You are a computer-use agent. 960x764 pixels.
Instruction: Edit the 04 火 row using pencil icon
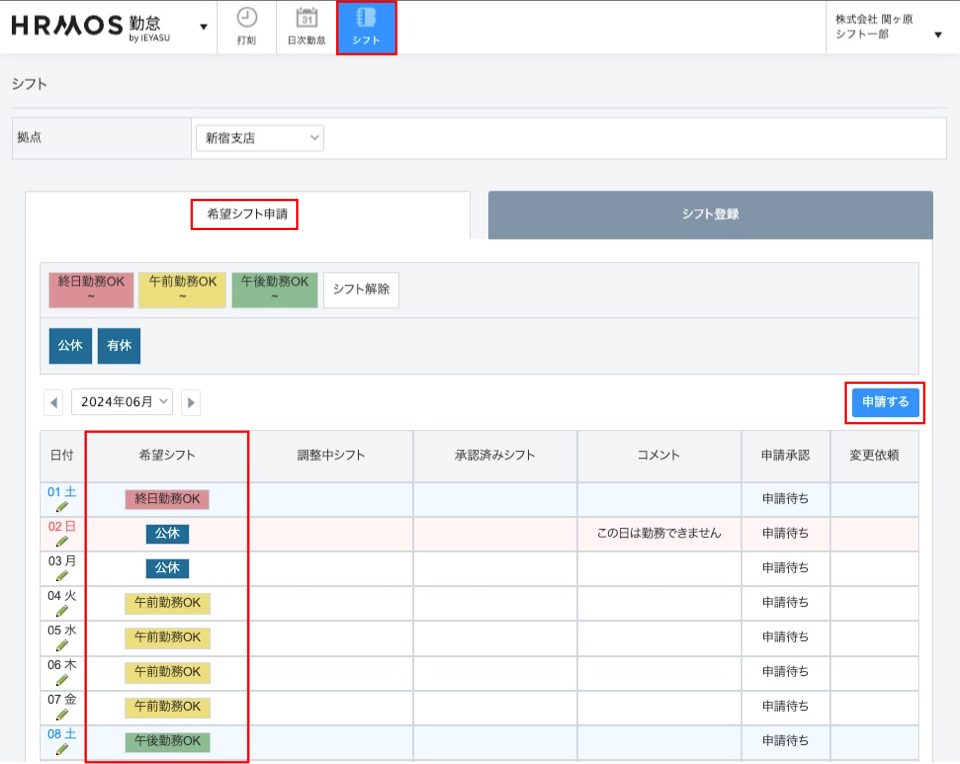tap(62, 611)
